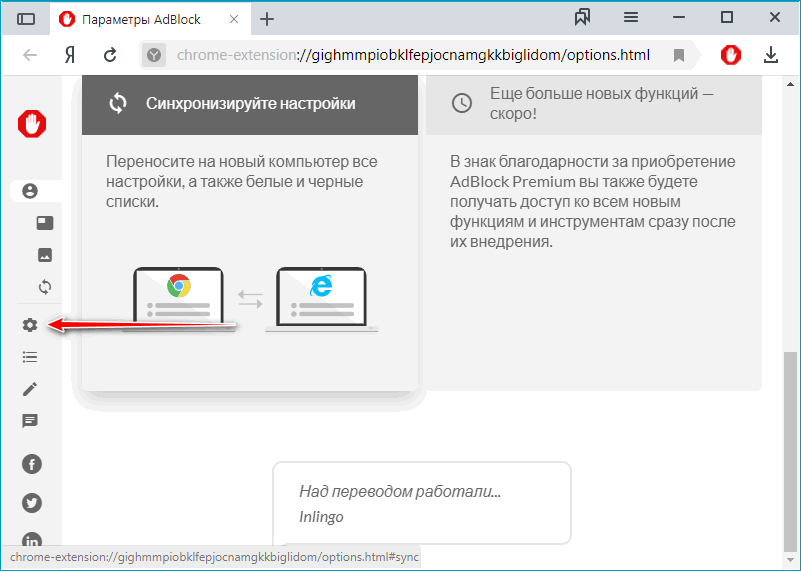Click the 'Переносите на новый компьютер' description
The width and height of the screenshot is (801, 571).
click(x=242, y=181)
